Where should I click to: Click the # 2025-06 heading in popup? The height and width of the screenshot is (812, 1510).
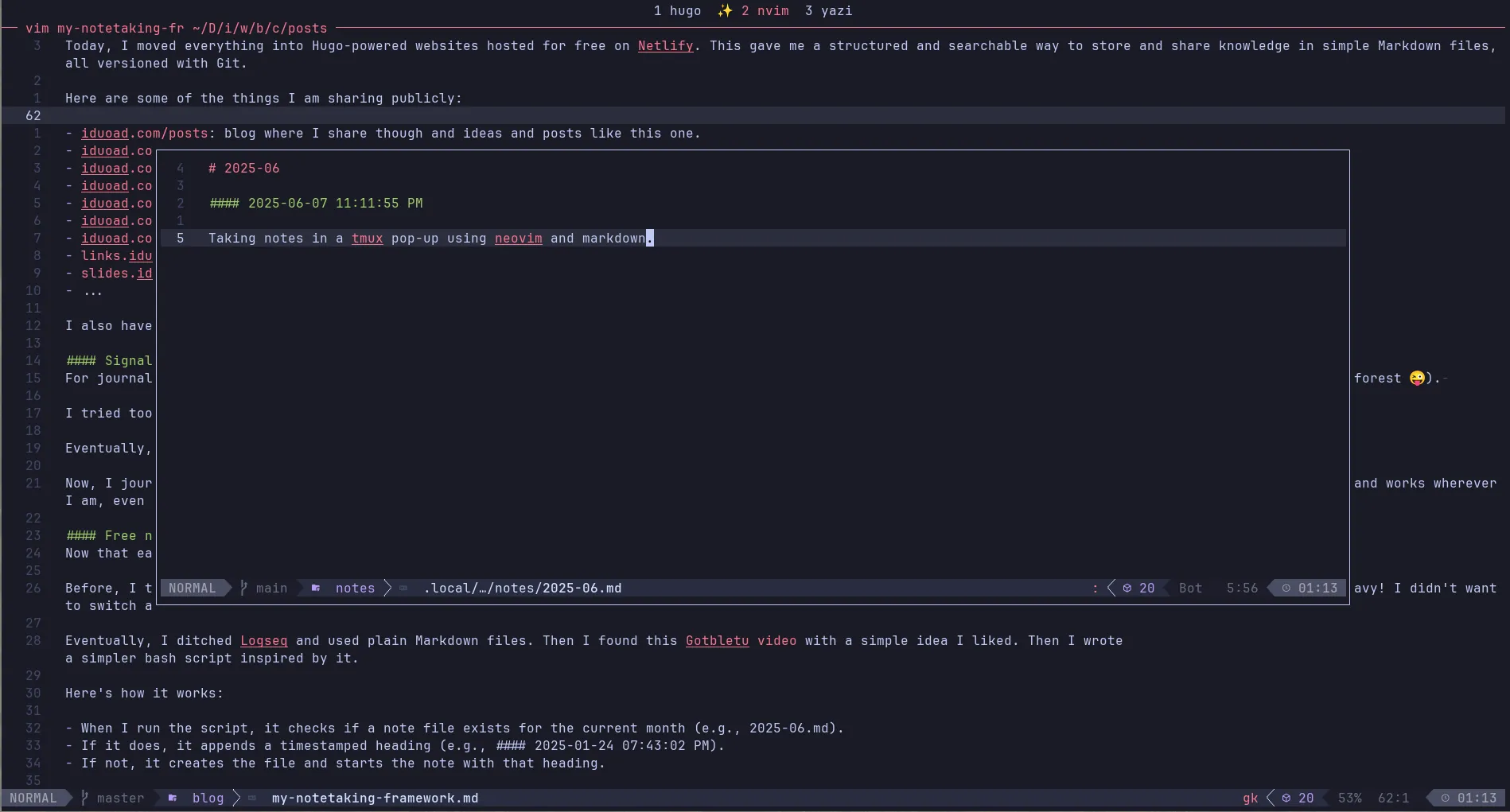(243, 168)
